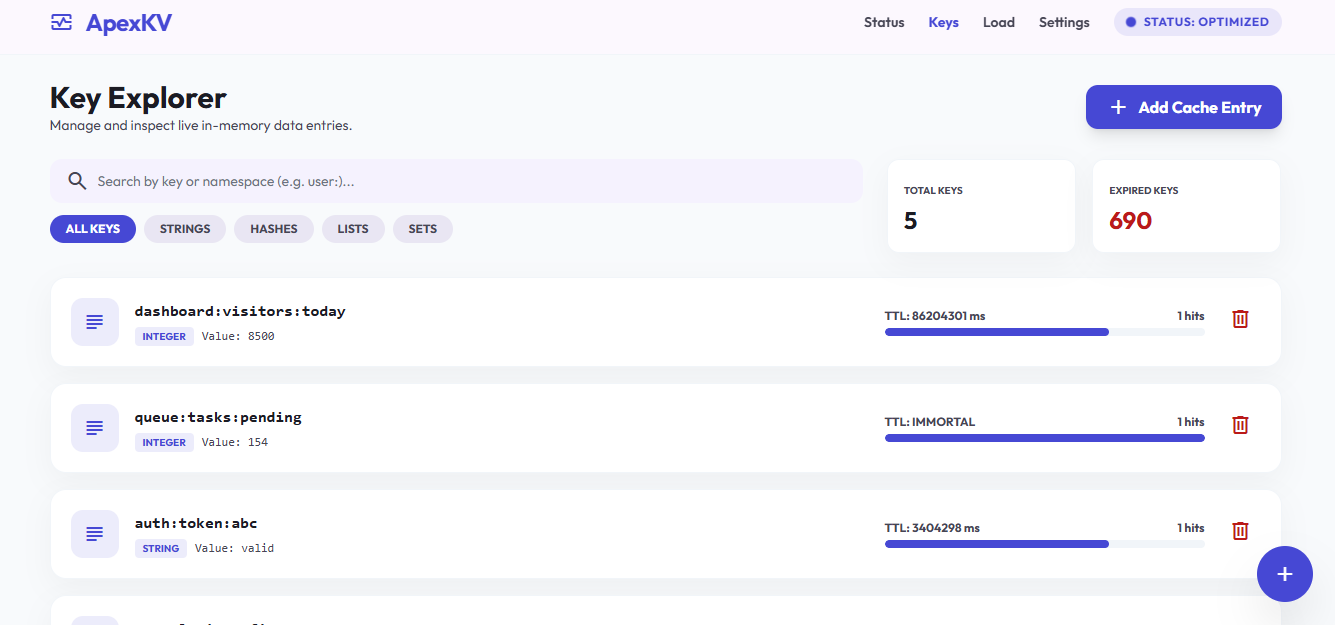Click the STATUS: OPTIMIZED badge
The height and width of the screenshot is (625, 1335).
click(1198, 22)
